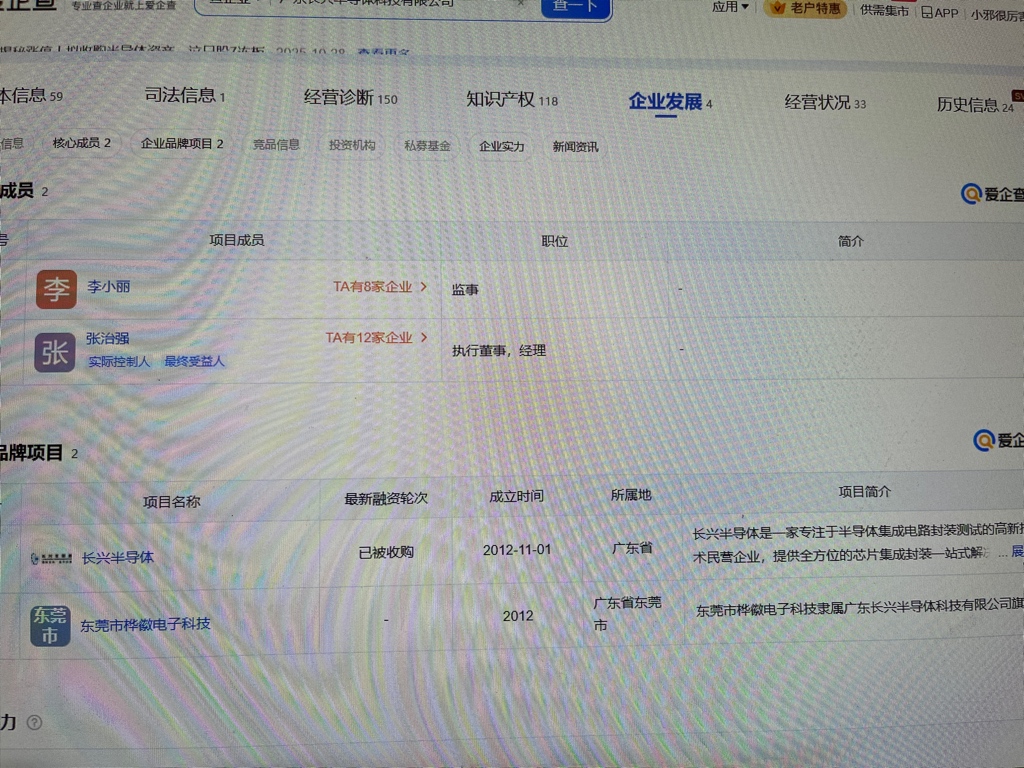The width and height of the screenshot is (1024, 768).
Task: Select the 核心成员 2 sub-tab
Action: (82, 143)
